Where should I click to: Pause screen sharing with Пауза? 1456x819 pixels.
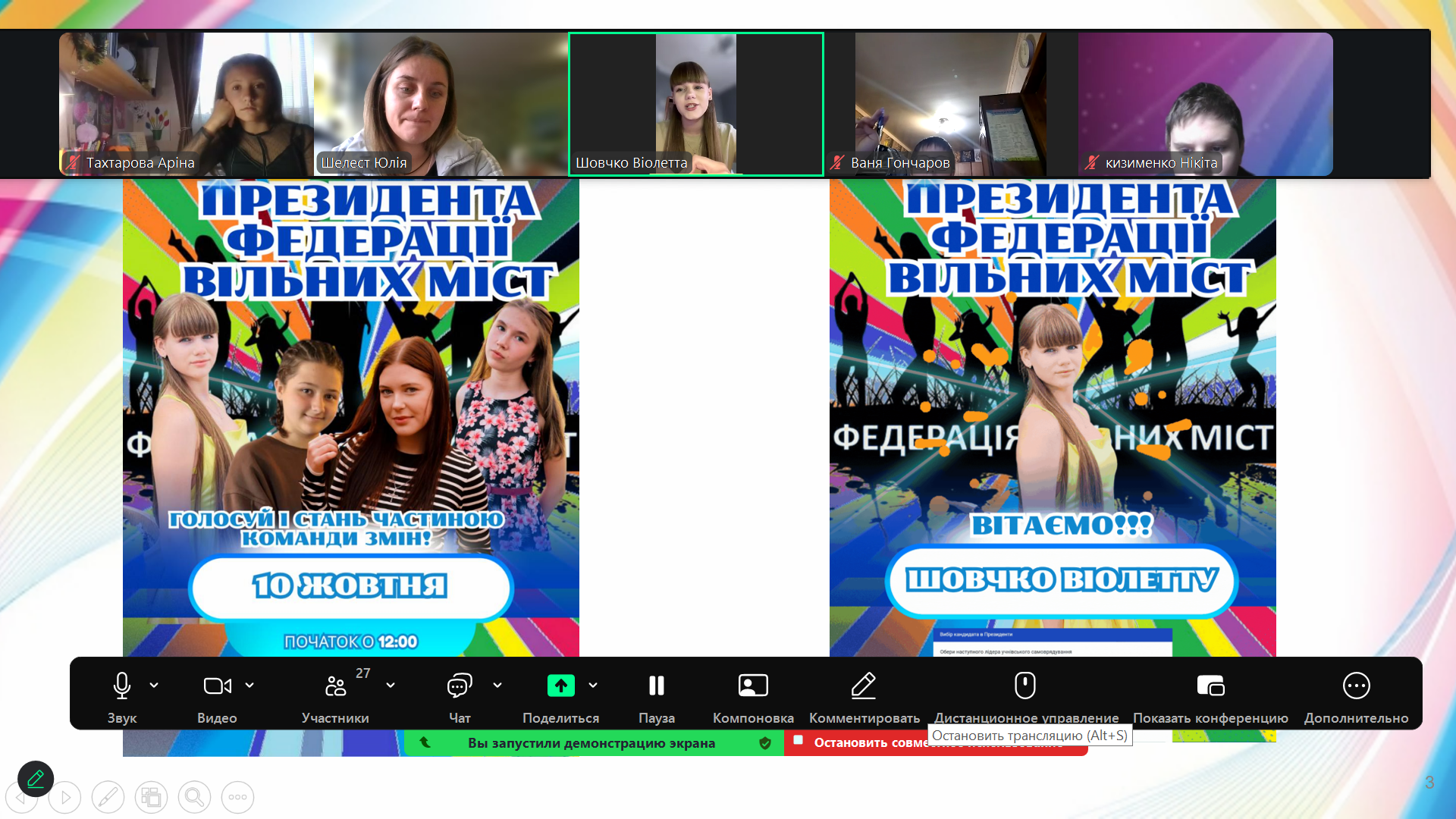[656, 686]
